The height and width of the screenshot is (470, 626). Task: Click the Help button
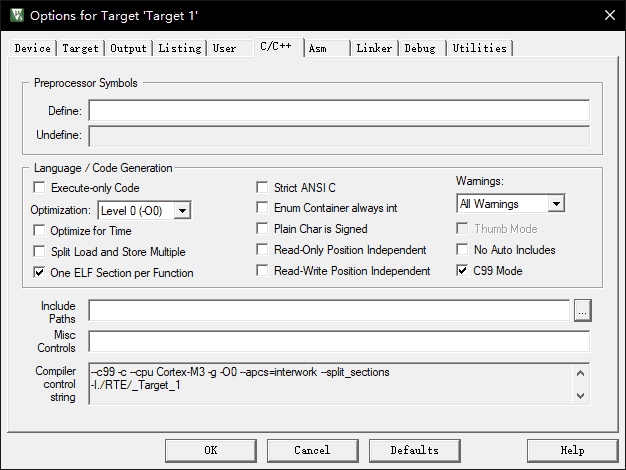pyautogui.click(x=572, y=450)
